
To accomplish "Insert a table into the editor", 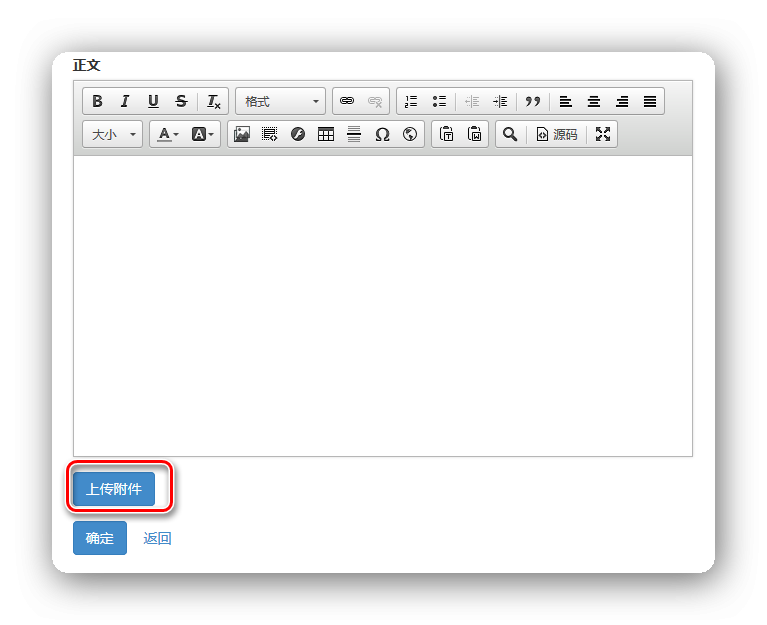I will 326,134.
